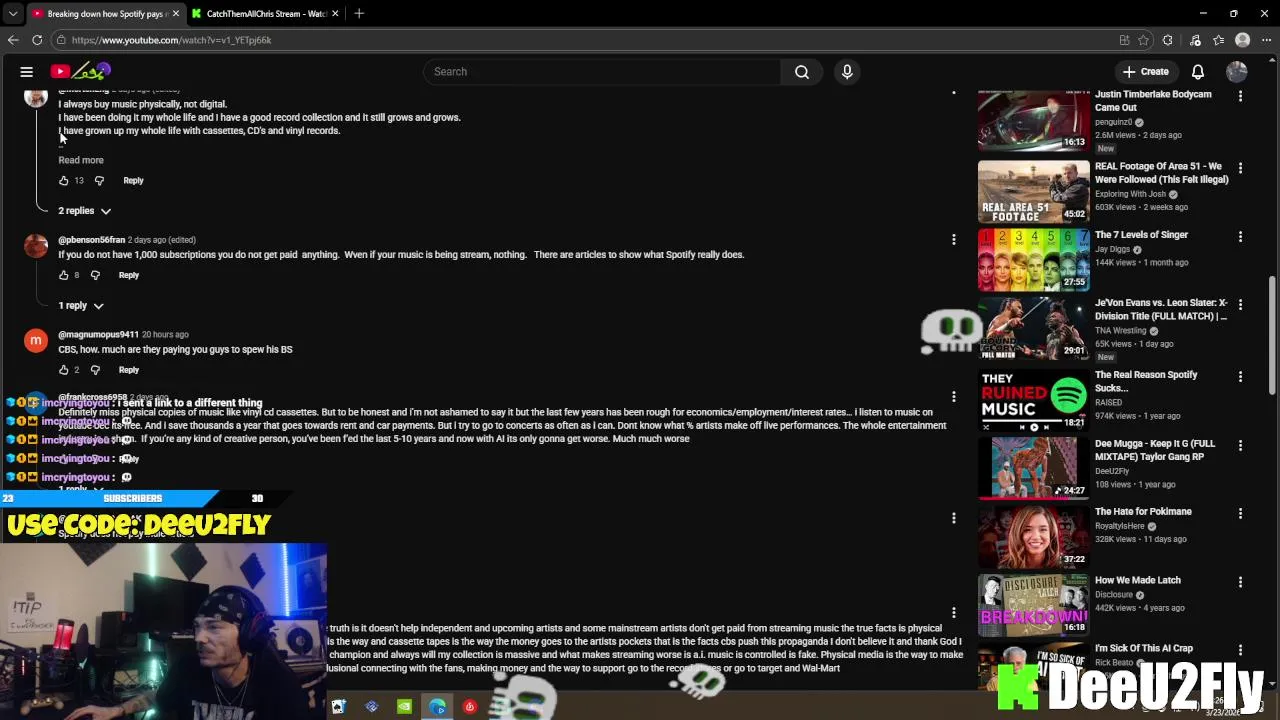
Task: Click Read more on the first comment
Action: point(81,160)
